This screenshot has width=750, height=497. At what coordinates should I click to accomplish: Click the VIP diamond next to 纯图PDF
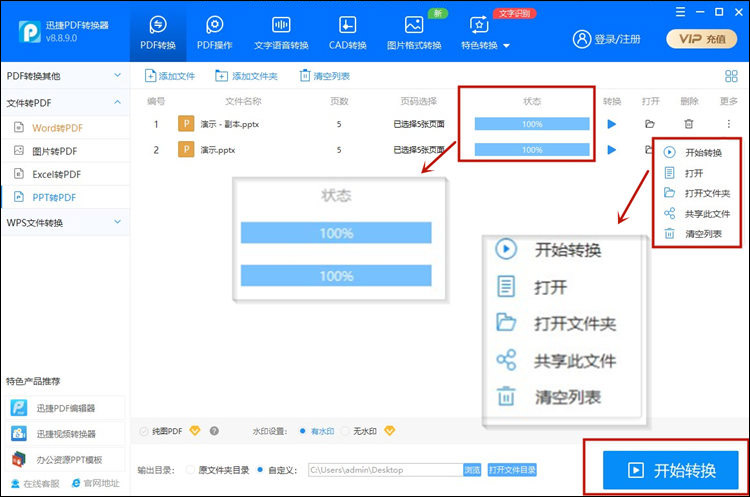coord(195,431)
